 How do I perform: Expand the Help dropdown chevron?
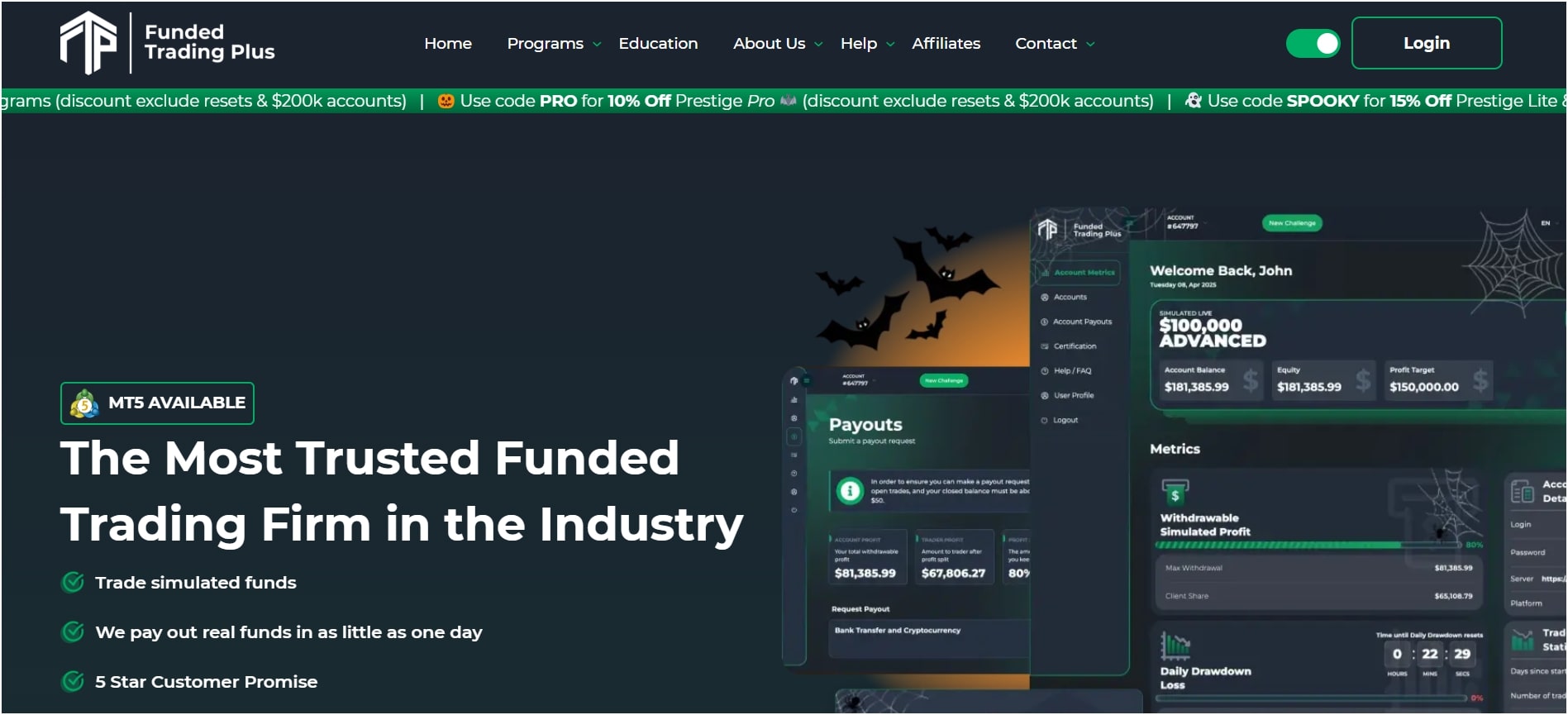[x=890, y=45]
